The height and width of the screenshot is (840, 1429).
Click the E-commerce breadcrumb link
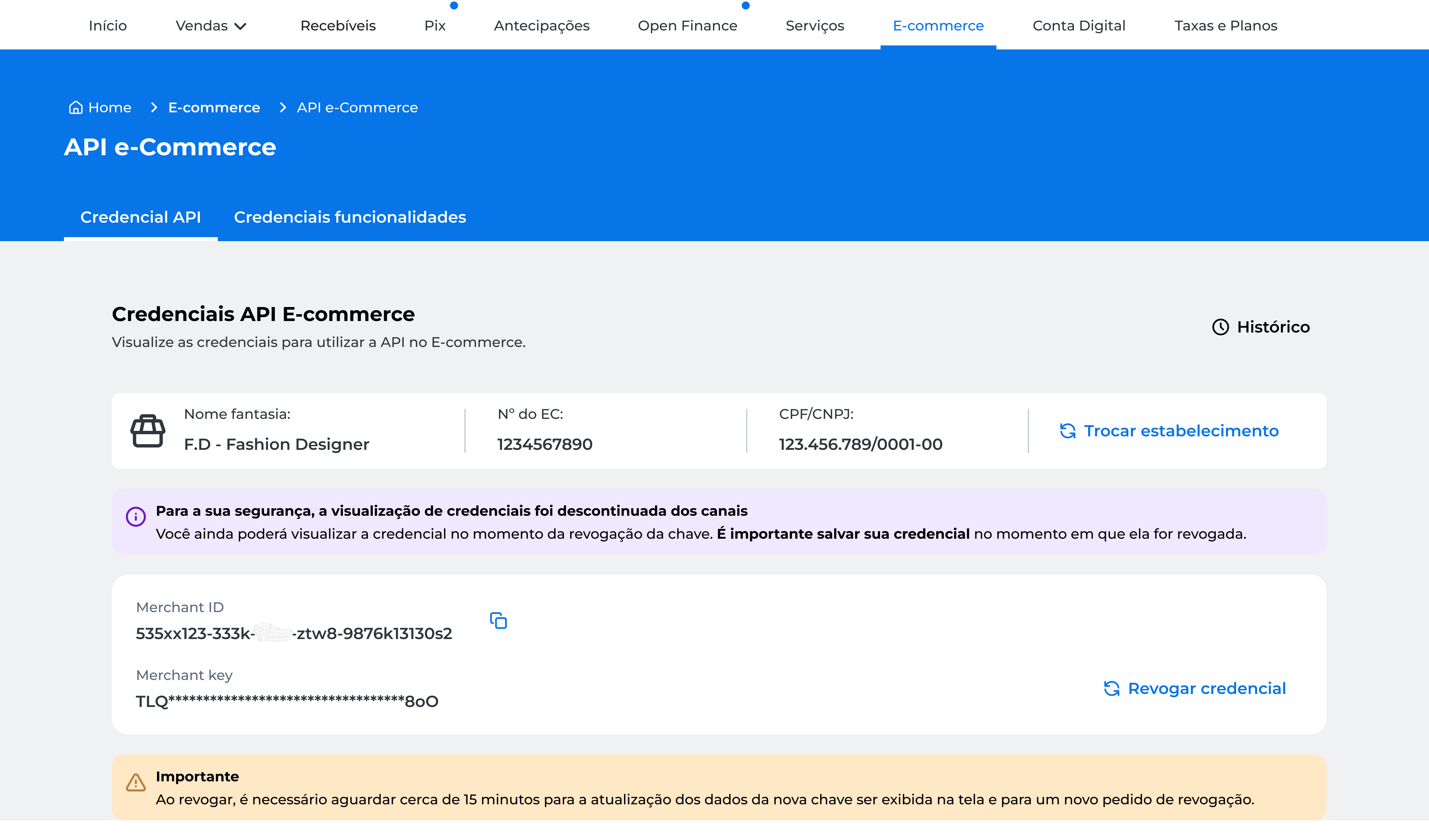214,107
